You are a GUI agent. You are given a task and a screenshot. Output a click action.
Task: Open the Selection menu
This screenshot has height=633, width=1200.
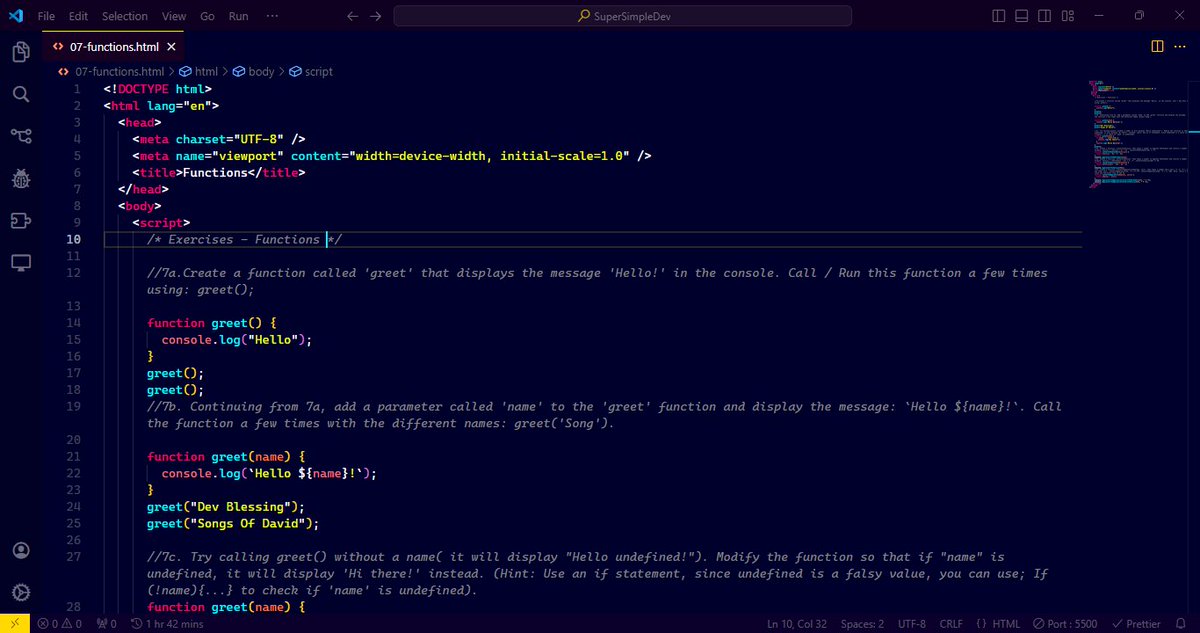click(125, 16)
